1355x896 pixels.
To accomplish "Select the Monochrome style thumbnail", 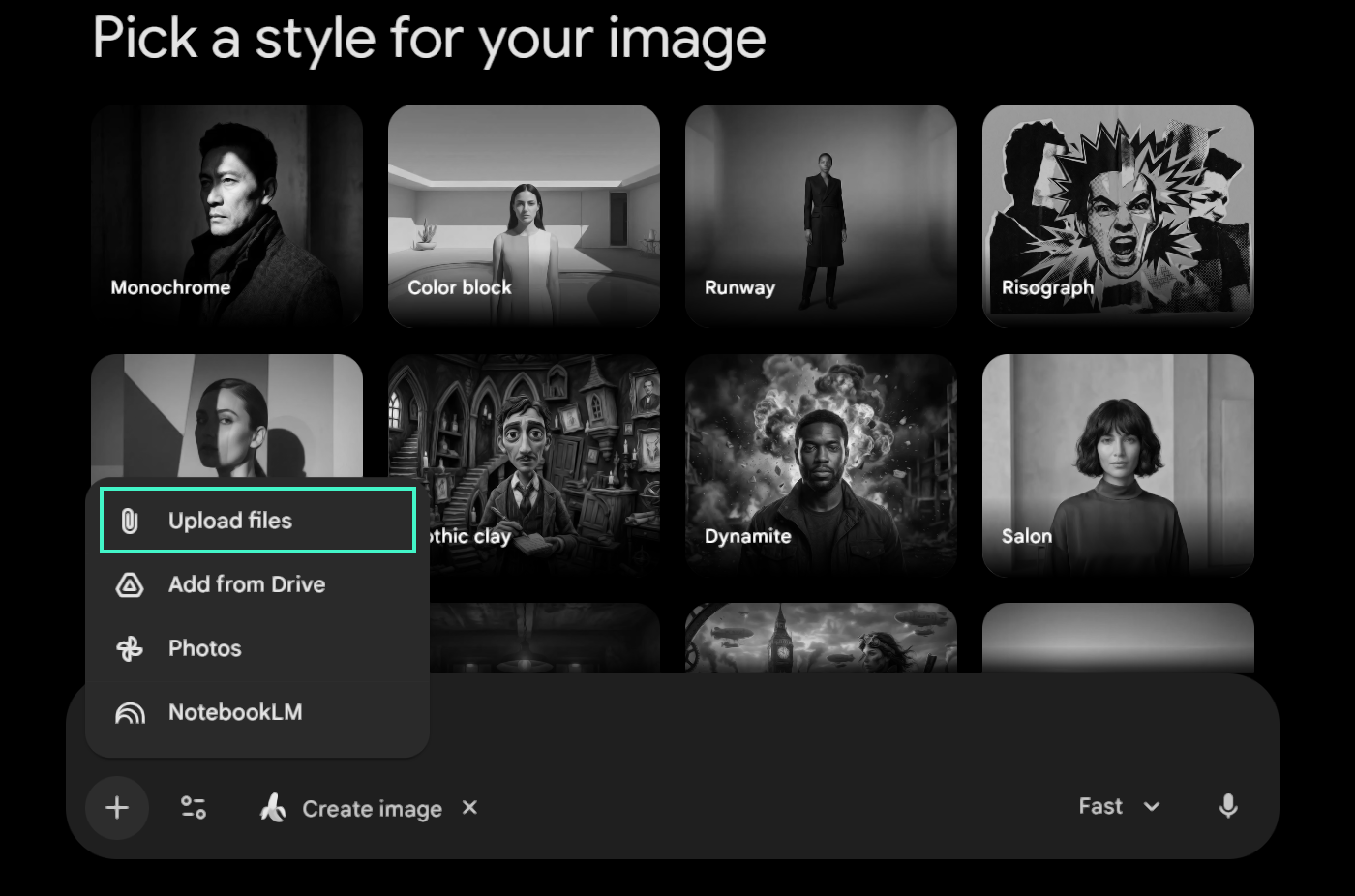I will point(226,215).
